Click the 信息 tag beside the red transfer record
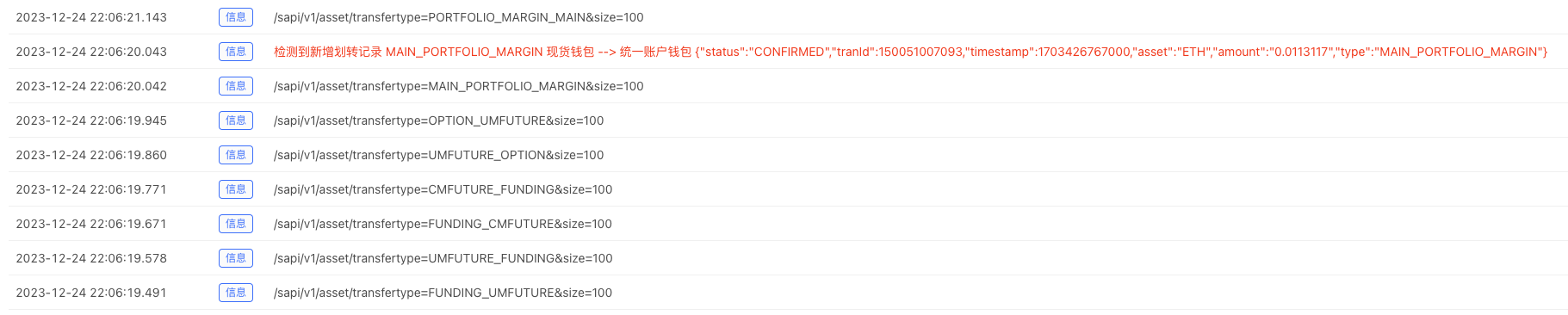Image resolution: width=1568 pixels, height=315 pixels. (236, 52)
